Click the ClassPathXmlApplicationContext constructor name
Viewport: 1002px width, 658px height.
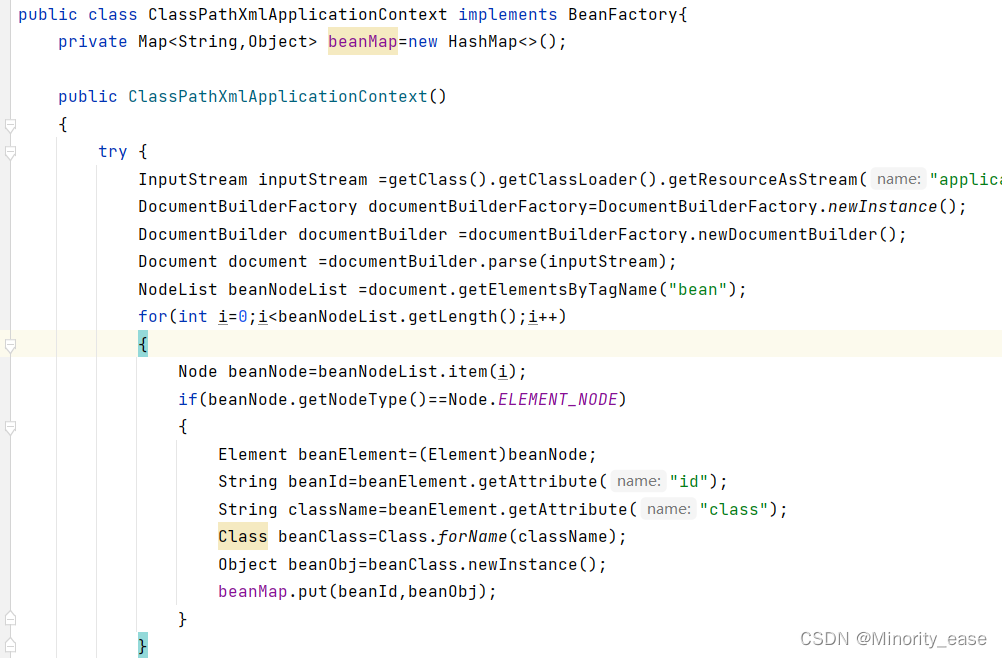(x=277, y=96)
